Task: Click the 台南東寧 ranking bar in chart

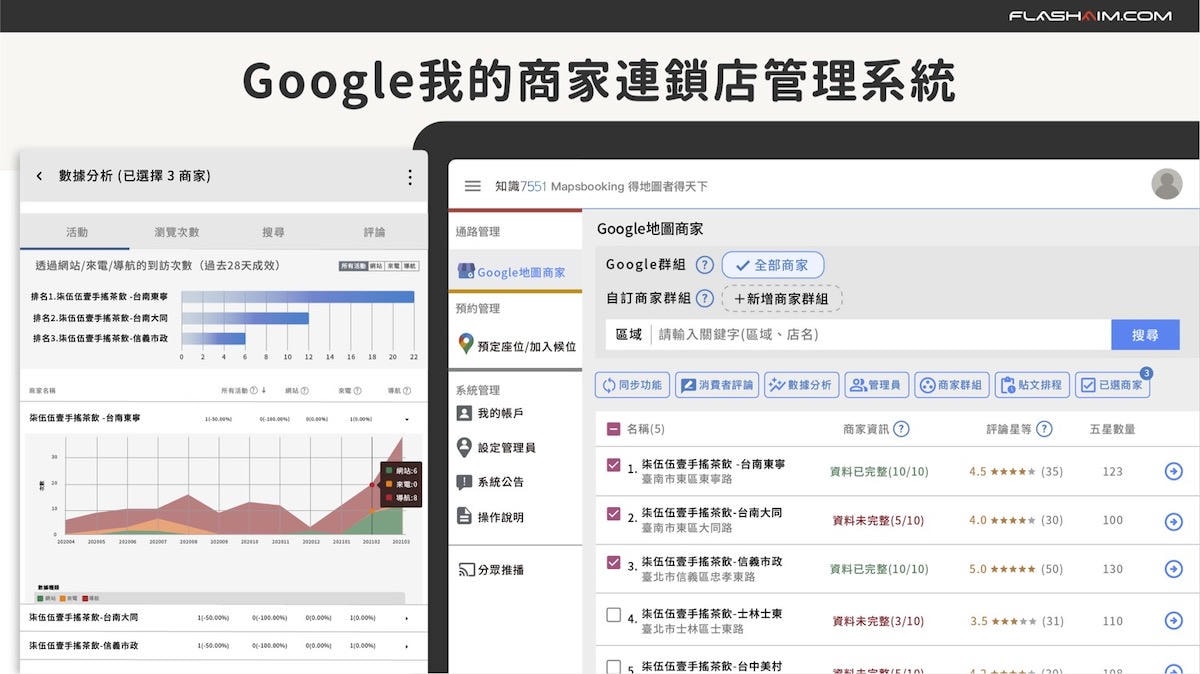Action: coord(298,297)
